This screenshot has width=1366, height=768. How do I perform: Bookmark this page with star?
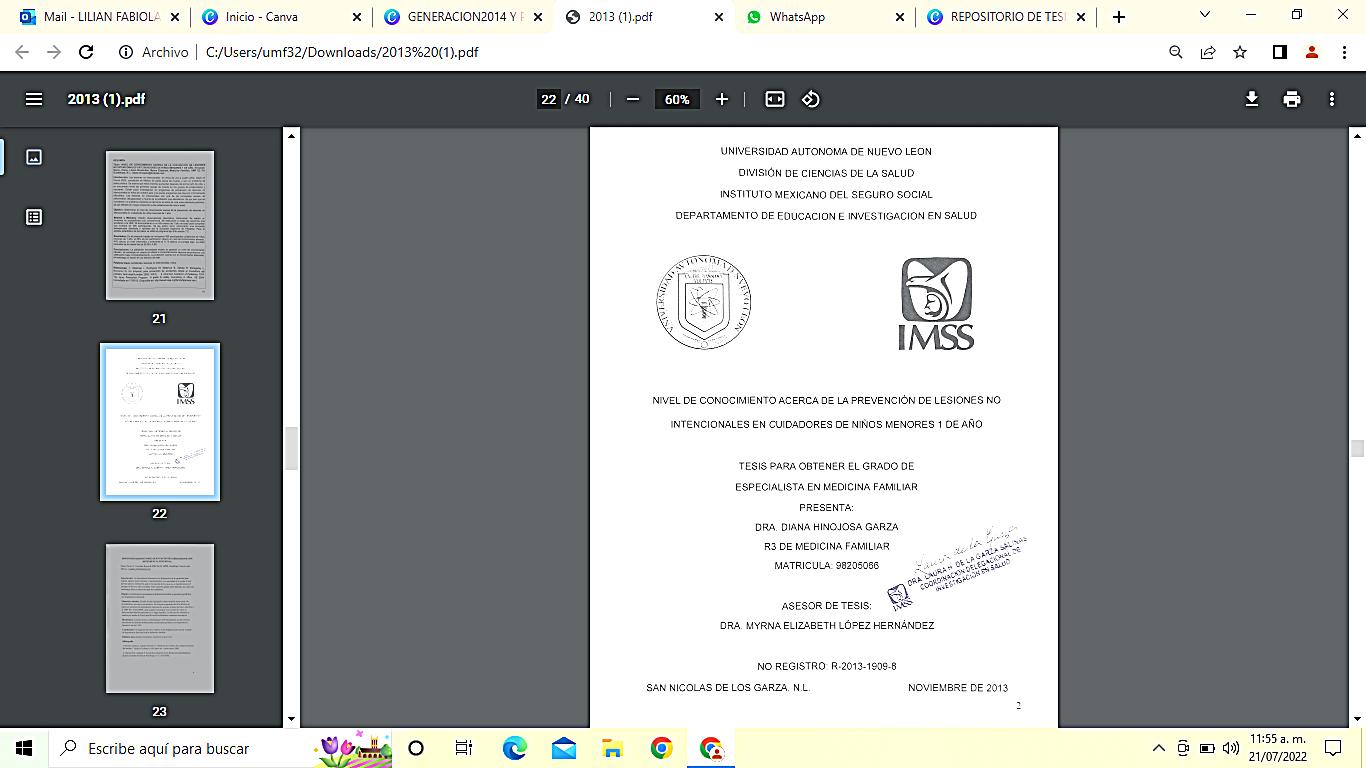point(1240,52)
